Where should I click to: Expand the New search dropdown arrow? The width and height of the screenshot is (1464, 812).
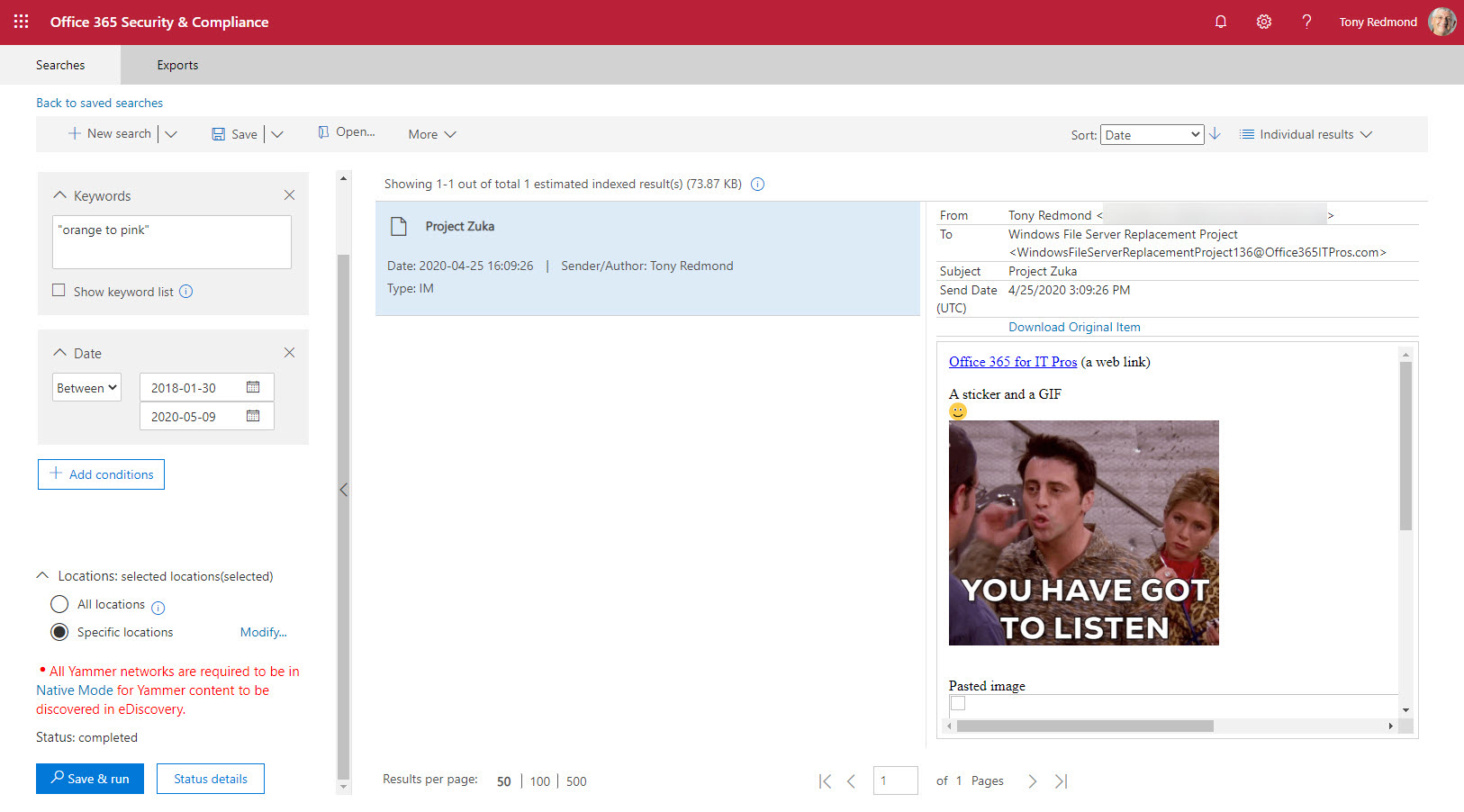[171, 134]
